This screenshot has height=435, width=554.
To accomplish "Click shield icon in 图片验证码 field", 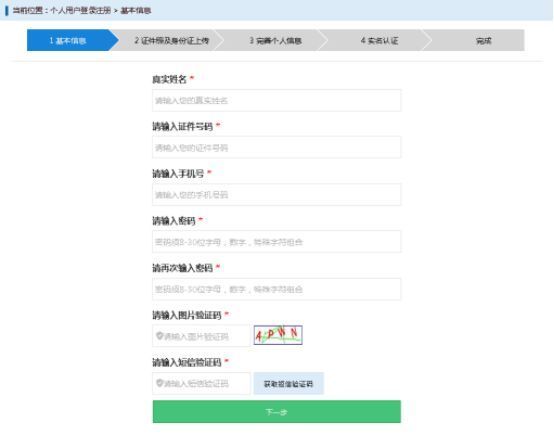I will 159,336.
